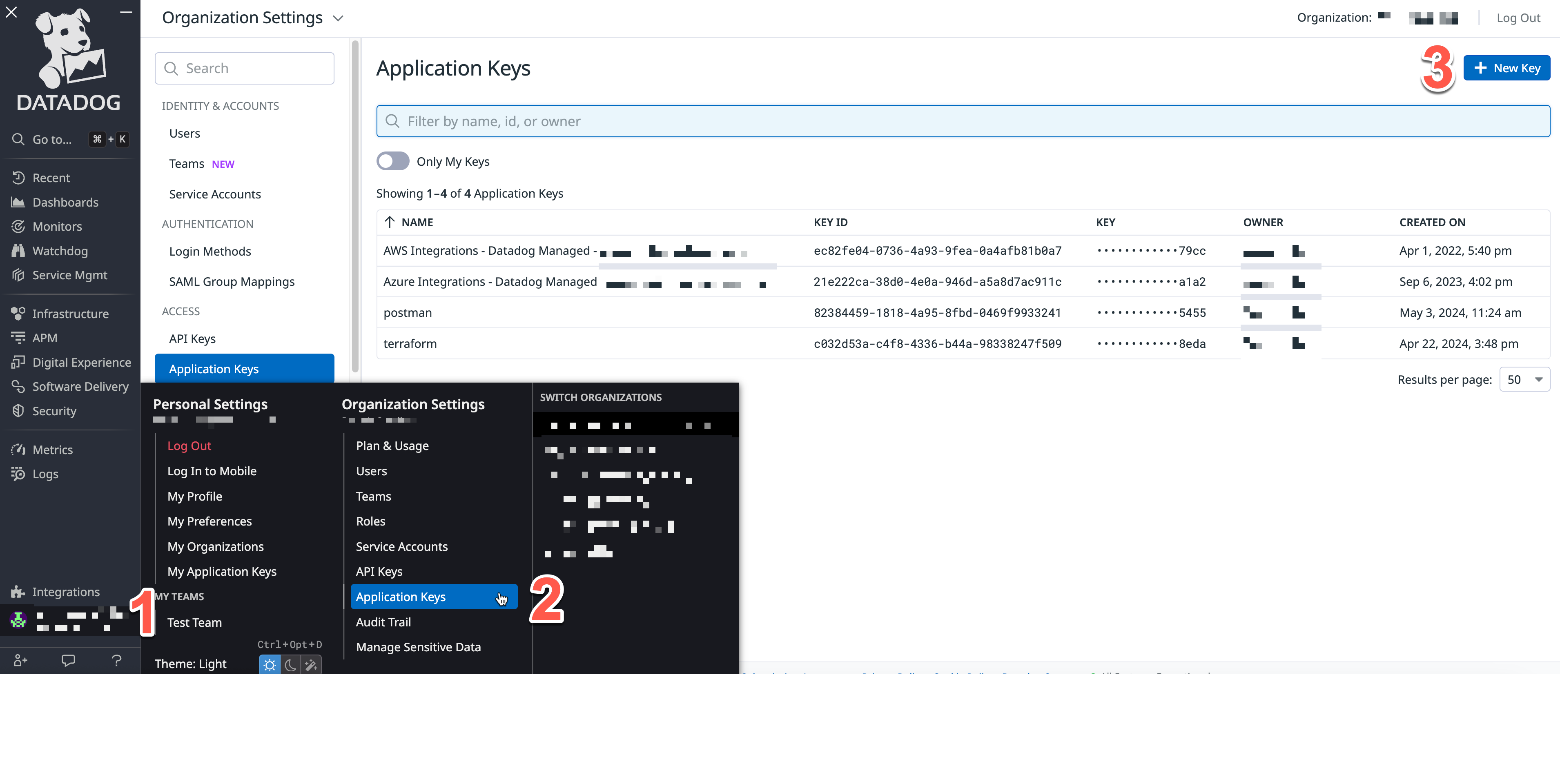The width and height of the screenshot is (1560, 784).
Task: Open Metrics in left navigation
Action: point(52,449)
